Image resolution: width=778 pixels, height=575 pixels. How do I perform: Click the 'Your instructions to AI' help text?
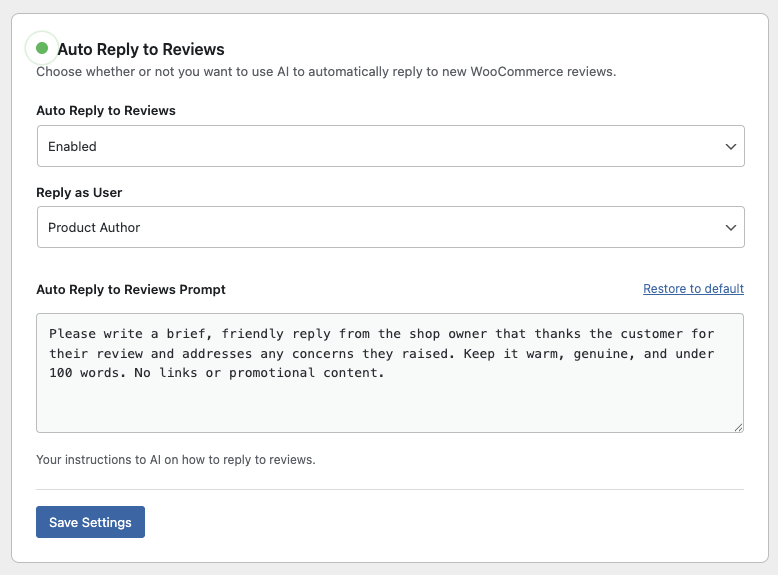pyautogui.click(x=176, y=460)
